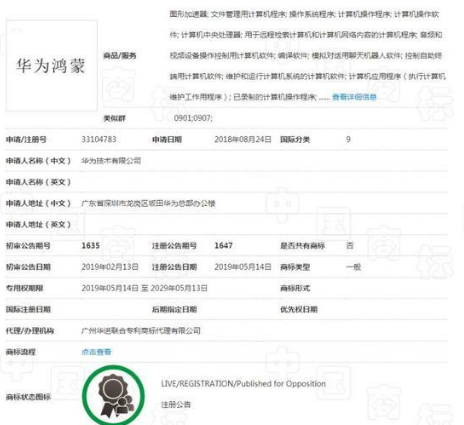Image resolution: width=464 pixels, height=425 pixels.
Task: Click the 国际分类 label
Action: [295, 139]
